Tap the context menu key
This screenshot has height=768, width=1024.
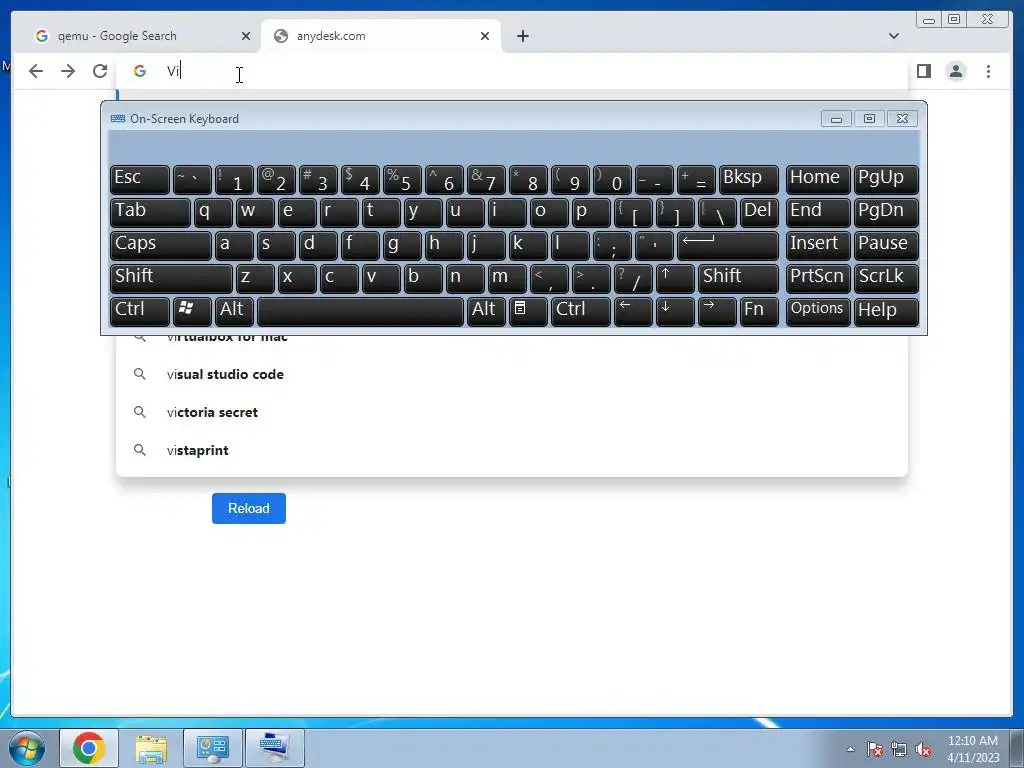(528, 312)
